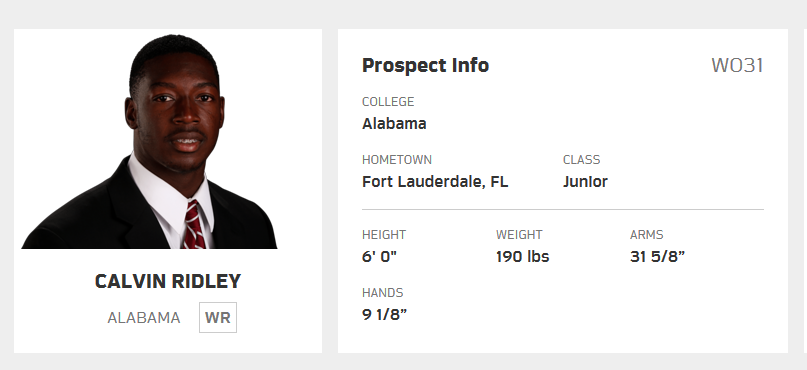807x370 pixels.
Task: Click the HEIGHT label
Action: click(x=384, y=235)
